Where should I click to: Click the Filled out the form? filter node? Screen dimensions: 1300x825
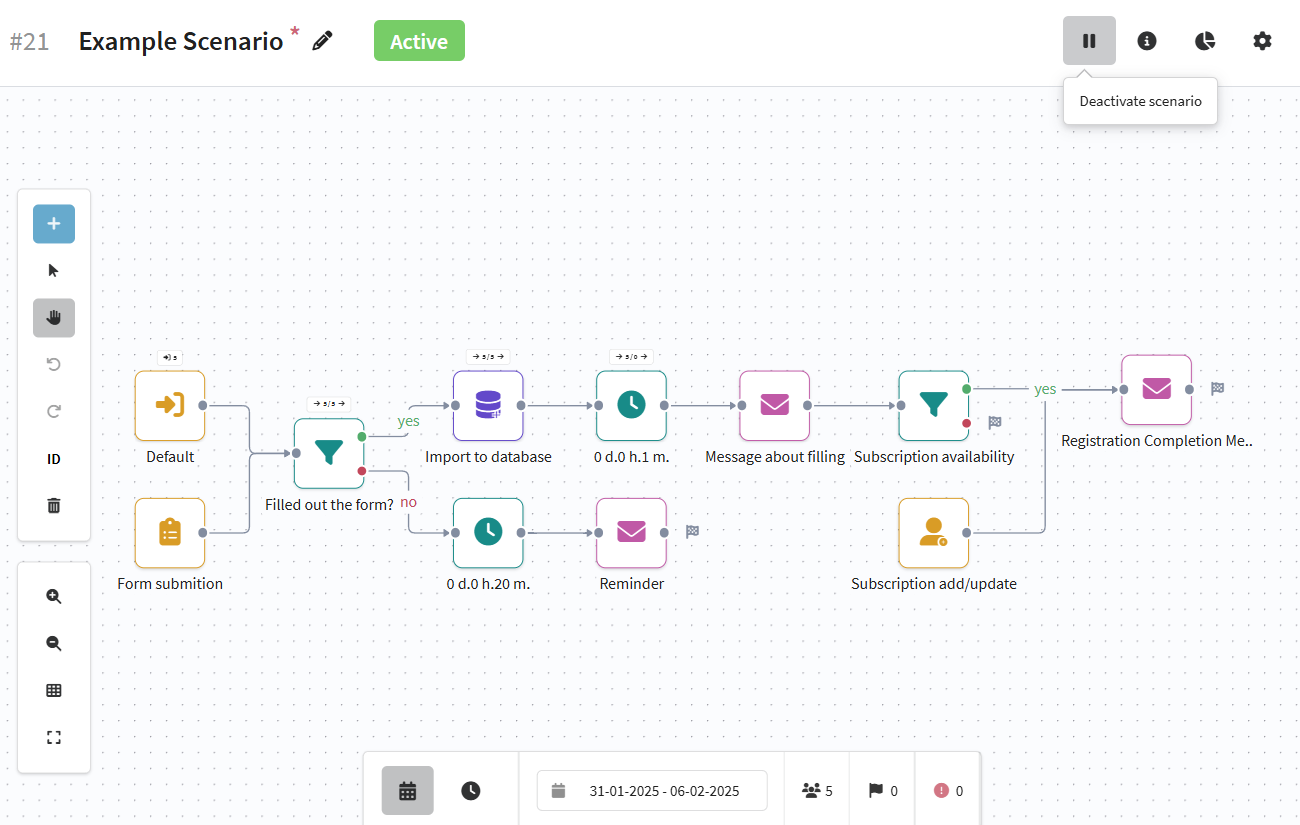point(329,453)
